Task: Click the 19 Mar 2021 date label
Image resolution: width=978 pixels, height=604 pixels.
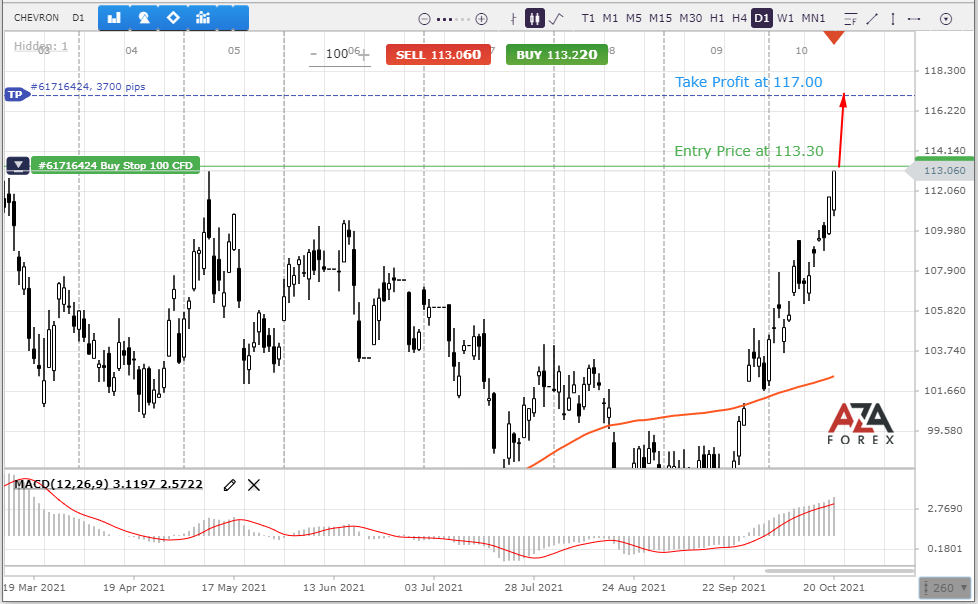Action: pyautogui.click(x=34, y=588)
